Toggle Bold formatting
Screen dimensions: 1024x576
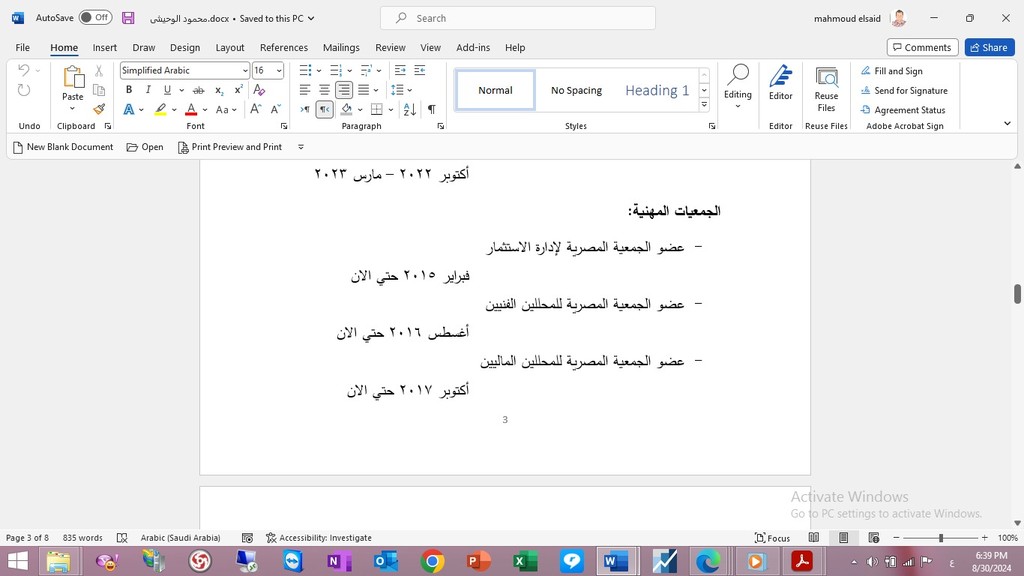click(x=129, y=90)
